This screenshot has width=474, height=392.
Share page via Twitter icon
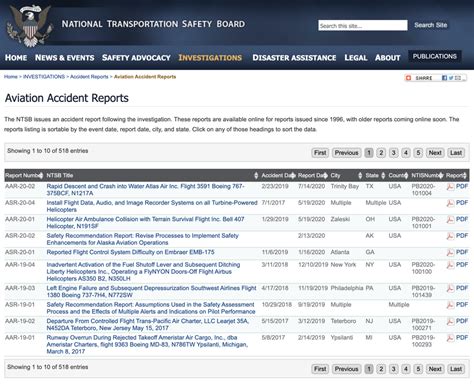[x=451, y=78]
